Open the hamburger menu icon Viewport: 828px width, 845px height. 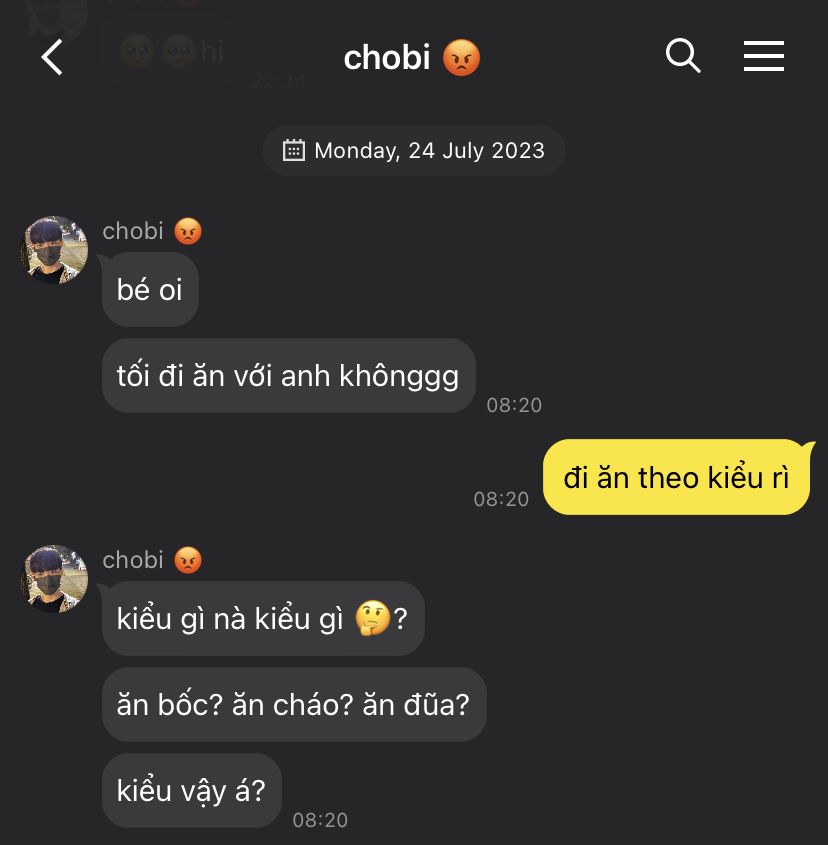pos(763,56)
